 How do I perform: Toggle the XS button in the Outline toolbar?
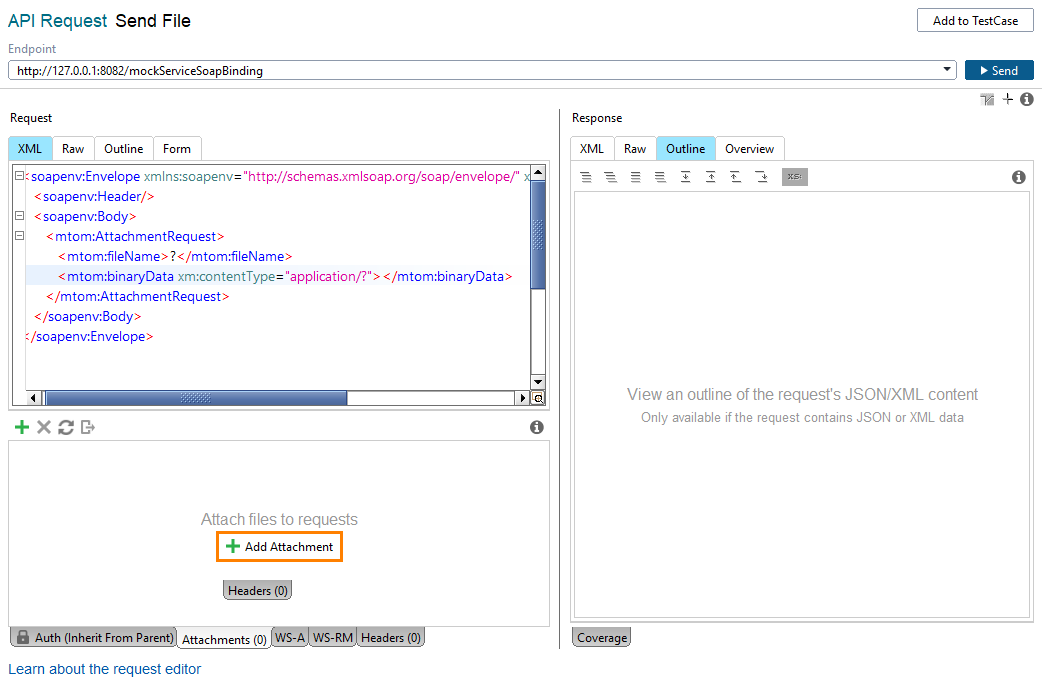tap(794, 176)
